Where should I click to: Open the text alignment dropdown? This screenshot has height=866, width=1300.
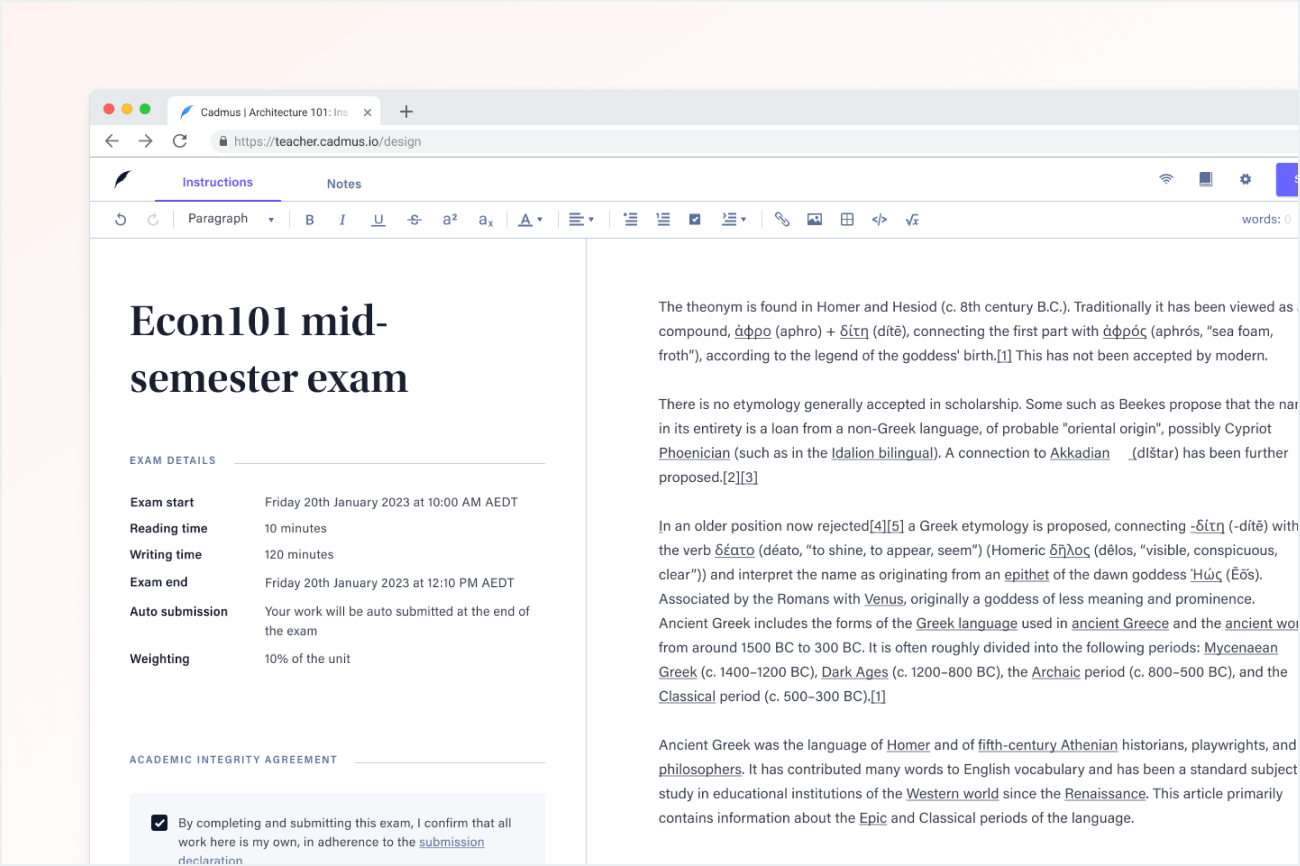[x=581, y=220]
